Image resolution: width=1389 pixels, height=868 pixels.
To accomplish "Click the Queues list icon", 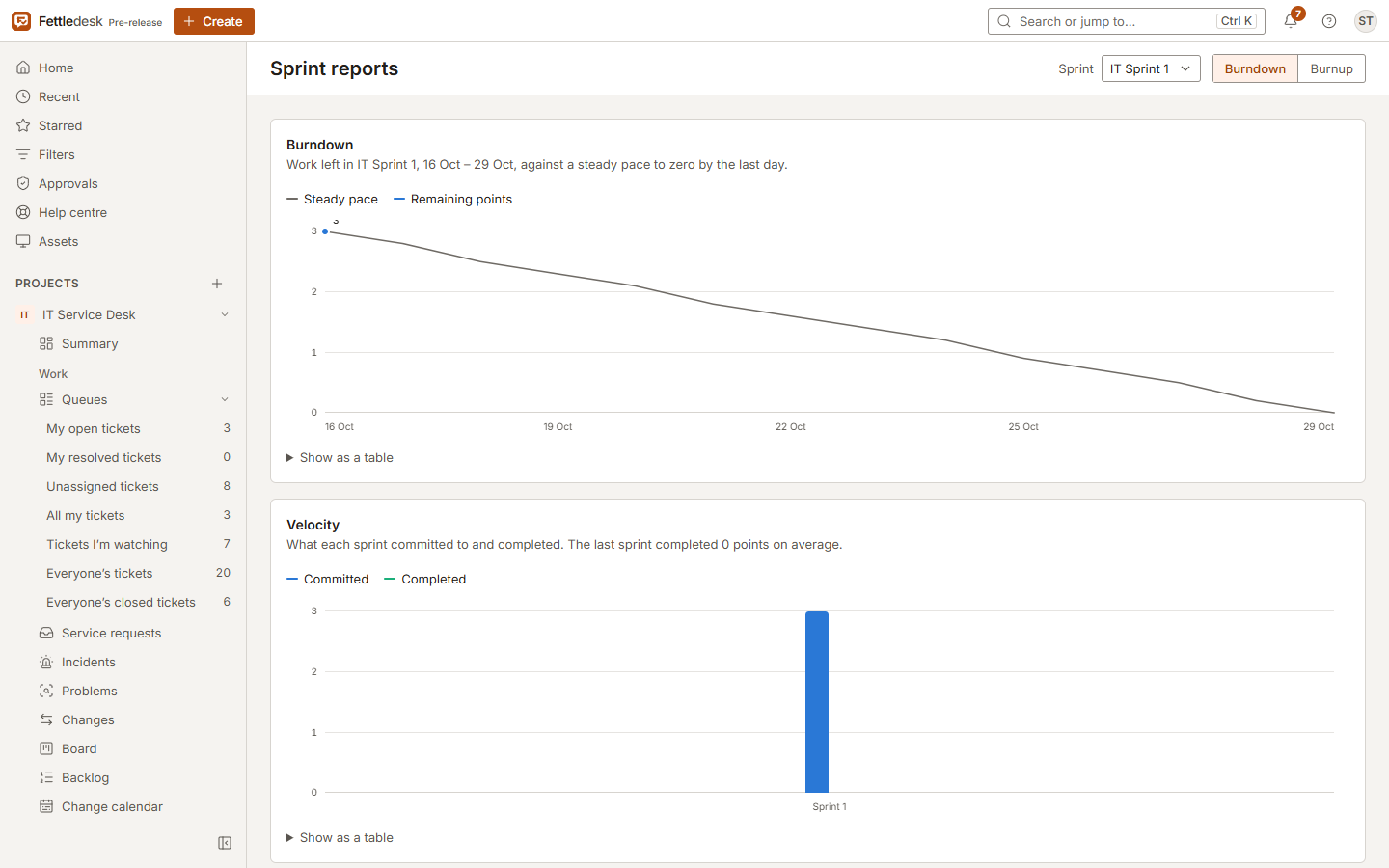I will pyautogui.click(x=46, y=399).
